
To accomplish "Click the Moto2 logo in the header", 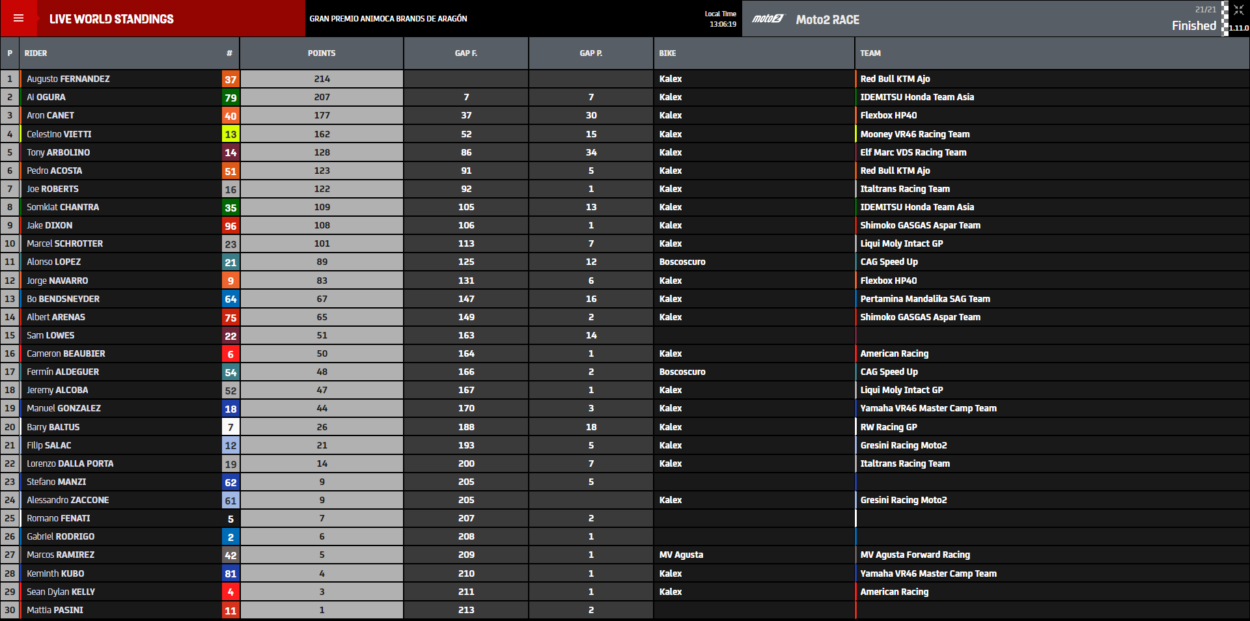I will pos(767,19).
